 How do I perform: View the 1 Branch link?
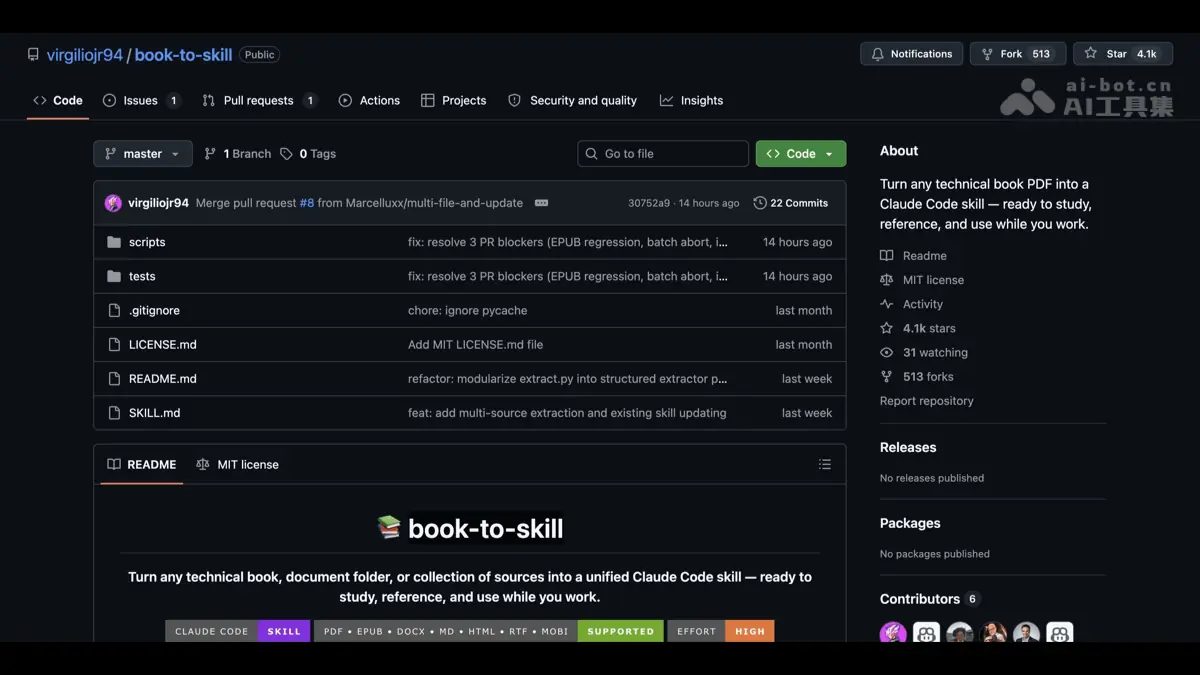pyautogui.click(x=238, y=154)
